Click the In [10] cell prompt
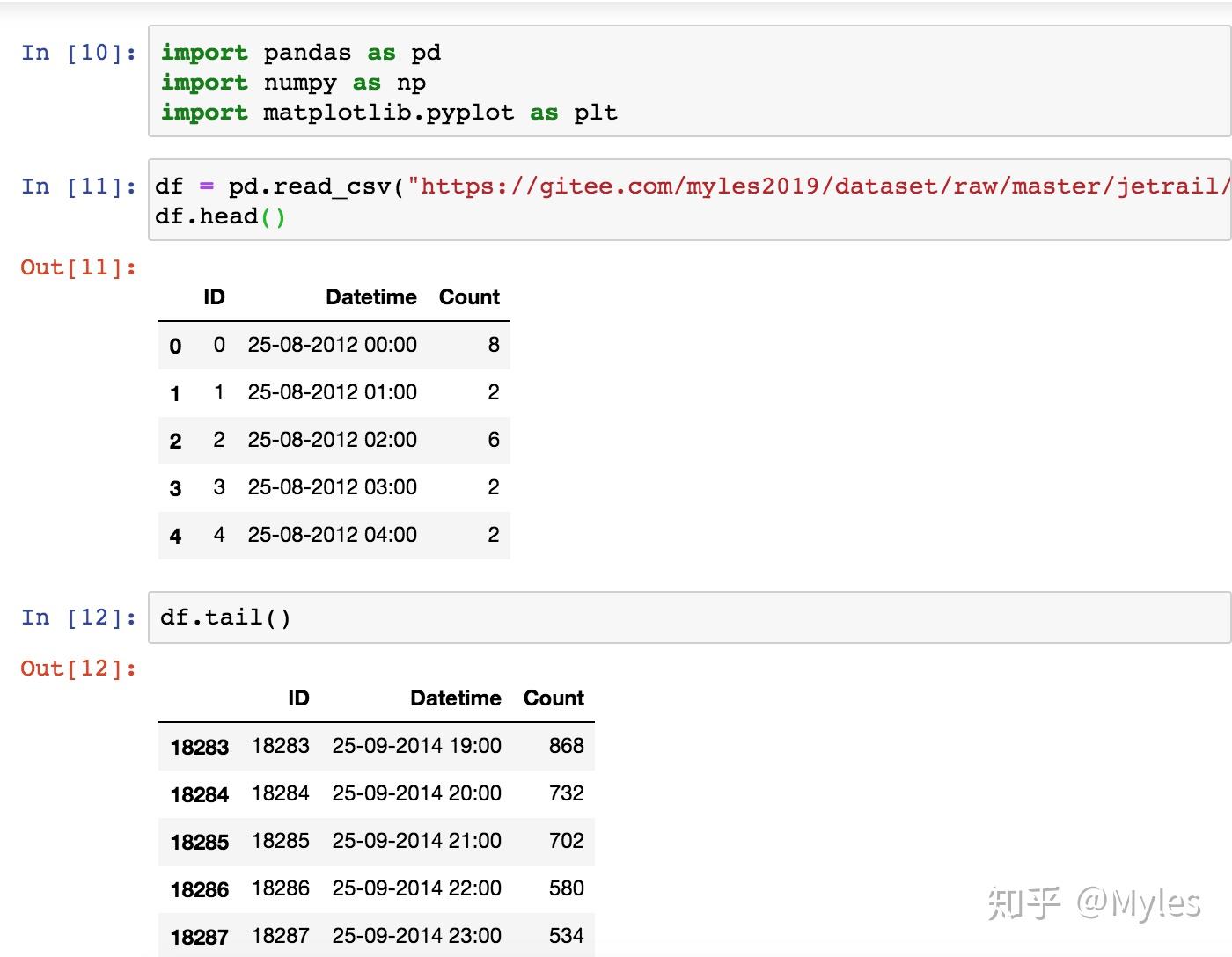 coord(77,53)
